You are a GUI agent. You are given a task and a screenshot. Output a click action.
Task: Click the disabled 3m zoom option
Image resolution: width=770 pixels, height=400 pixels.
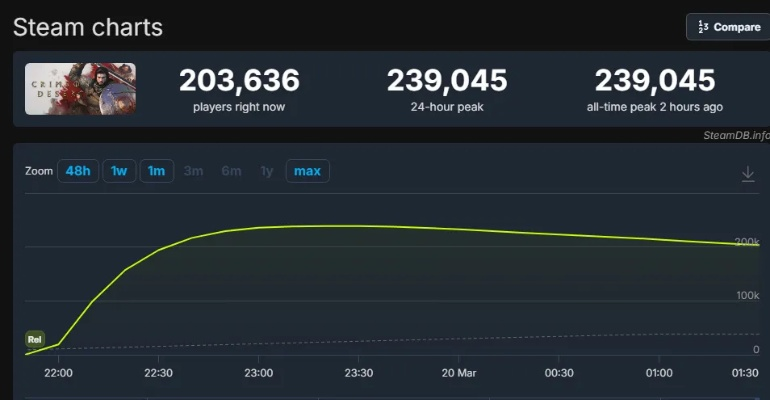[x=193, y=171]
